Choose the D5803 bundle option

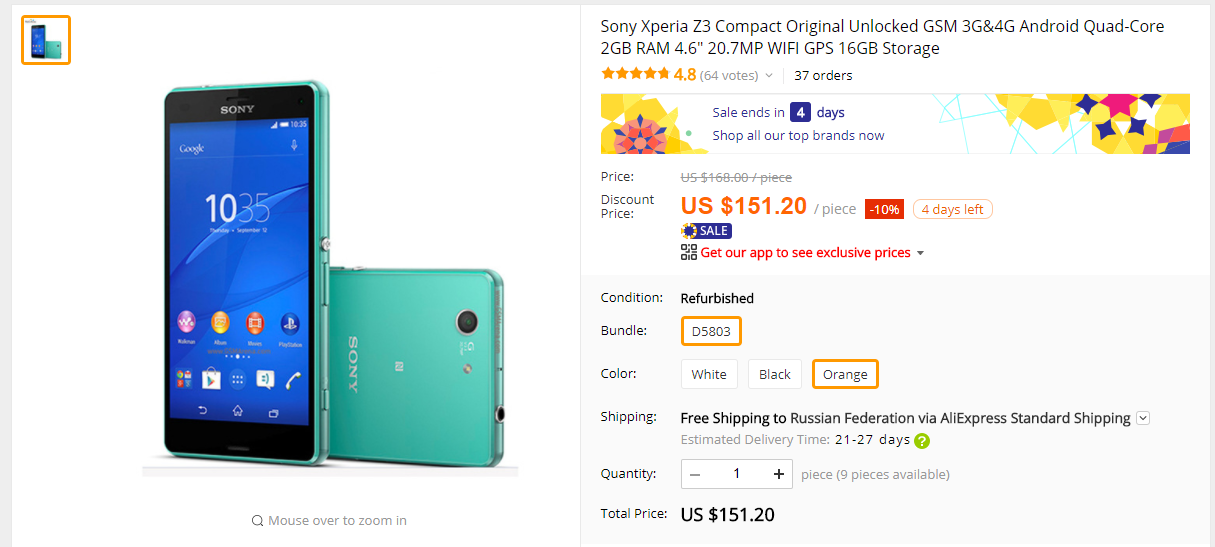pos(711,331)
